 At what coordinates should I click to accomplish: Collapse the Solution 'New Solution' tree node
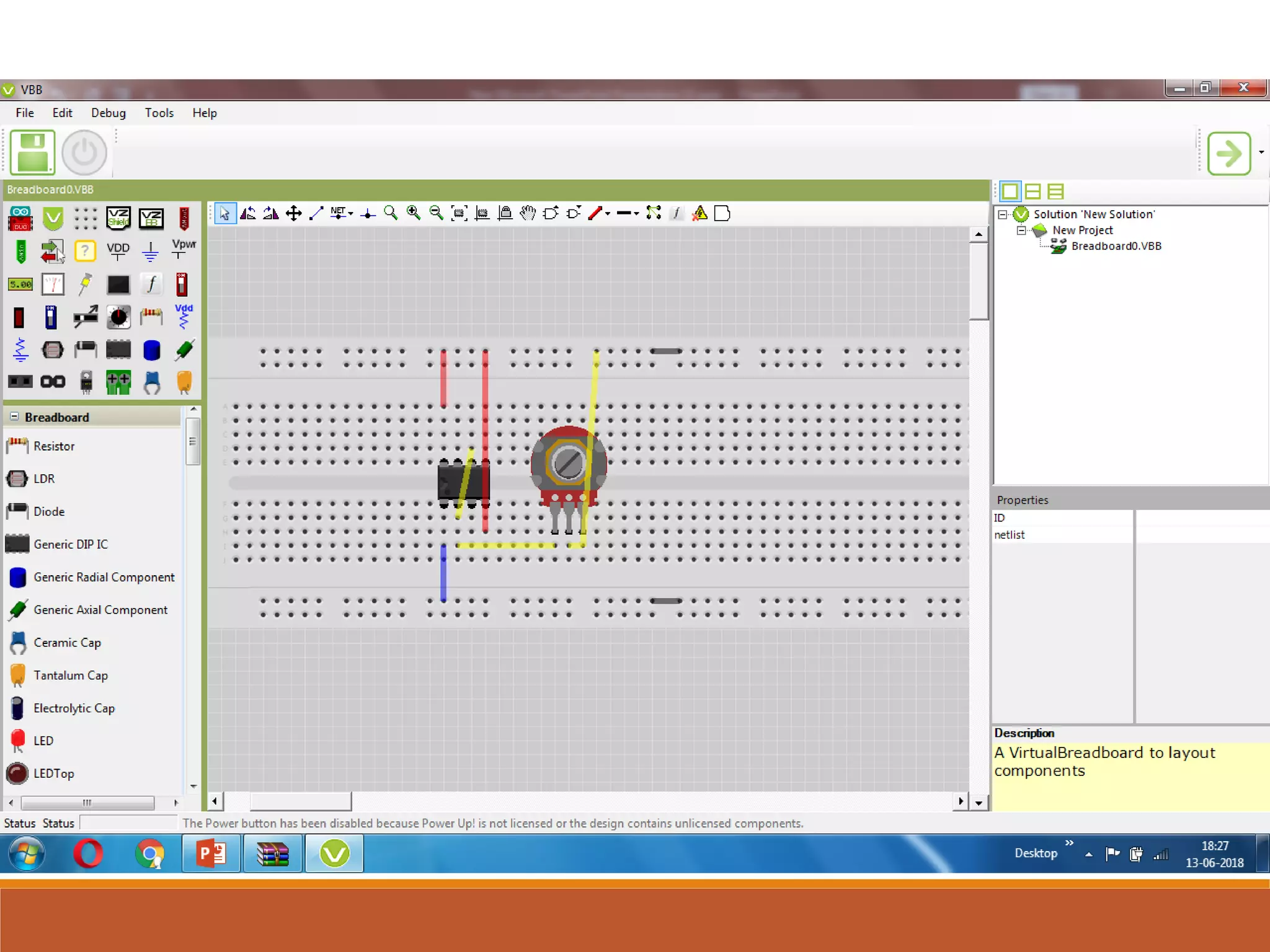pos(1003,214)
